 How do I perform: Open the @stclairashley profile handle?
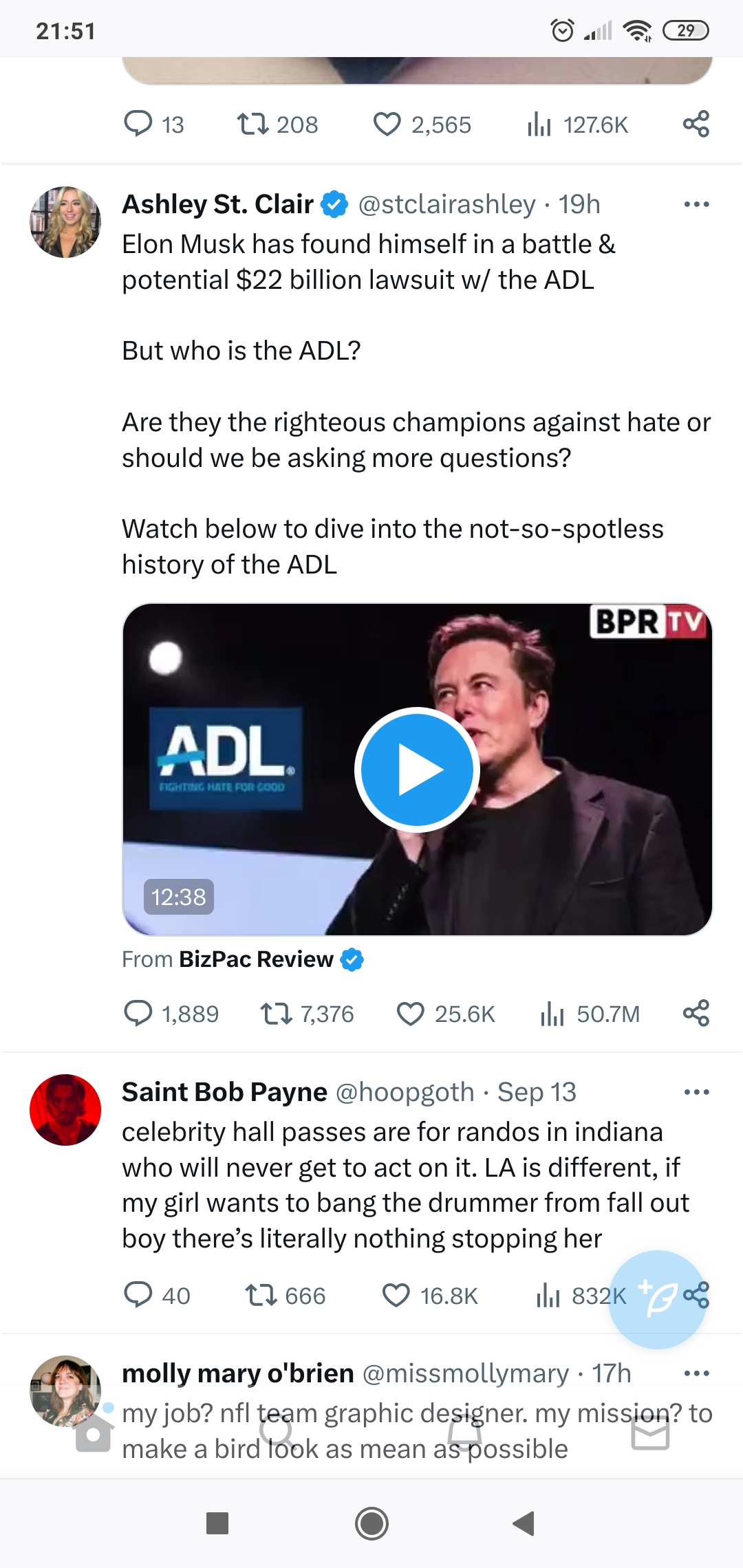[x=447, y=204]
